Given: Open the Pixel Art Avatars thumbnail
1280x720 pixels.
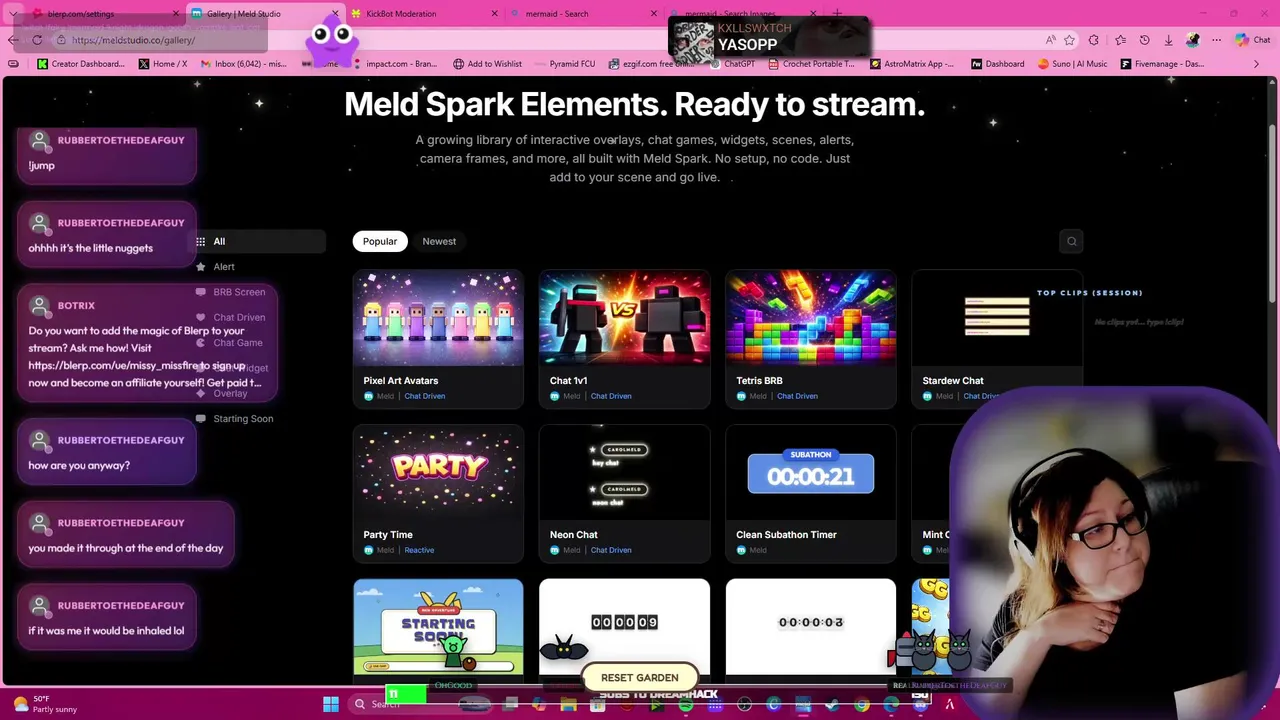Looking at the screenshot, I should click(x=438, y=318).
